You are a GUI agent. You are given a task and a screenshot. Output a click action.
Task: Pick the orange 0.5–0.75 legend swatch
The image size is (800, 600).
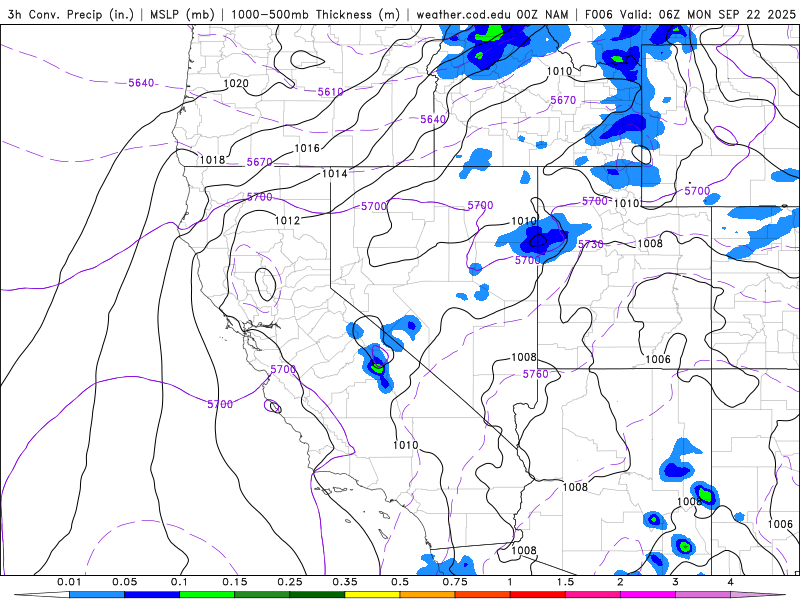(x=428, y=595)
